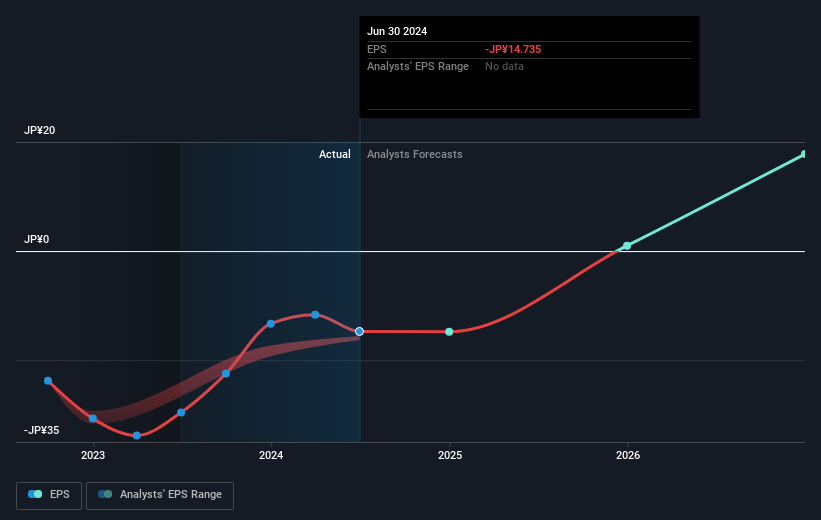Toggle the Analysts' EPS Range legend
Viewport: 821px width, 520px height.
(160, 495)
